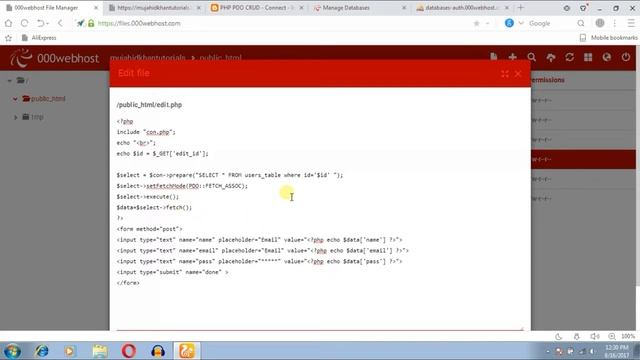The height and width of the screenshot is (360, 640).
Task: Click the browser vertical dots menu
Action: (615, 23)
